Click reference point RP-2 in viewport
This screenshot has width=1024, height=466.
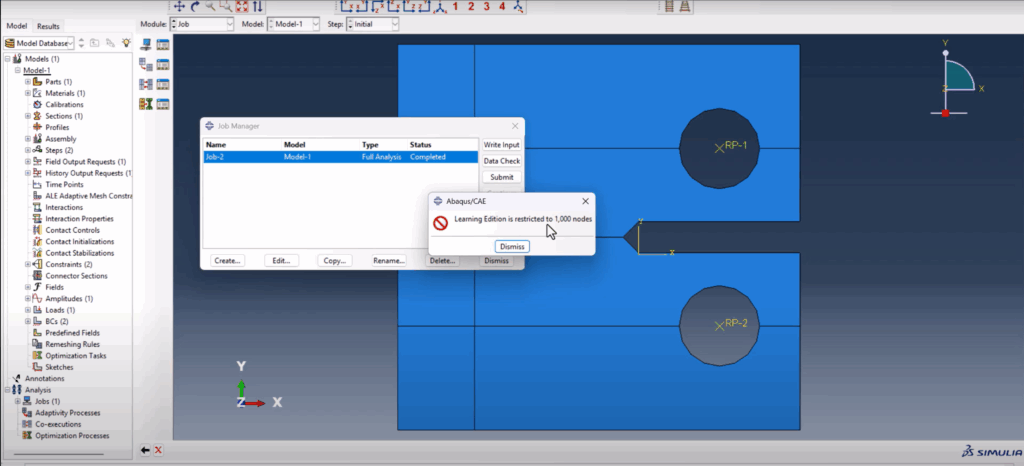pyautogui.click(x=719, y=326)
